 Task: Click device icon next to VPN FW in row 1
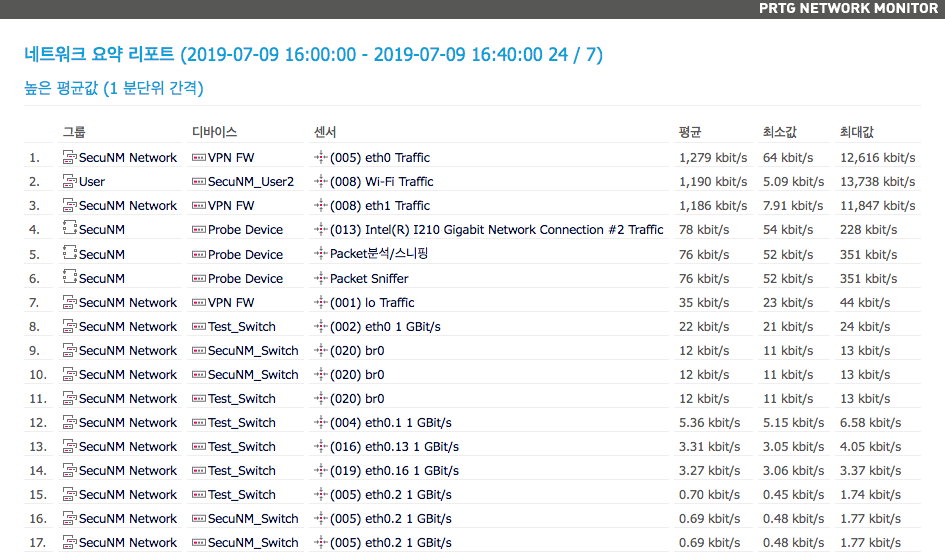pyautogui.click(x=199, y=157)
